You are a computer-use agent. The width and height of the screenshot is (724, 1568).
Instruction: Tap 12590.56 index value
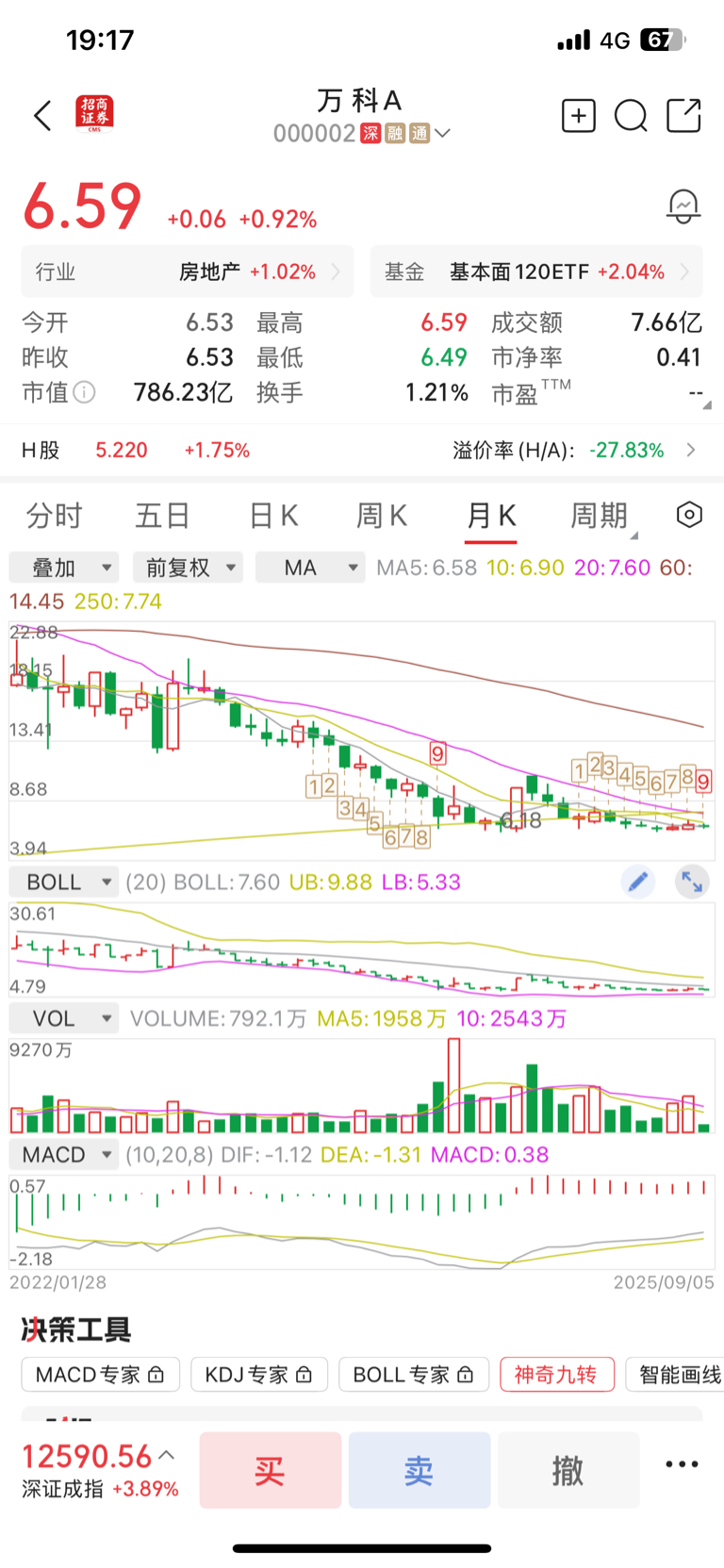tap(87, 1457)
